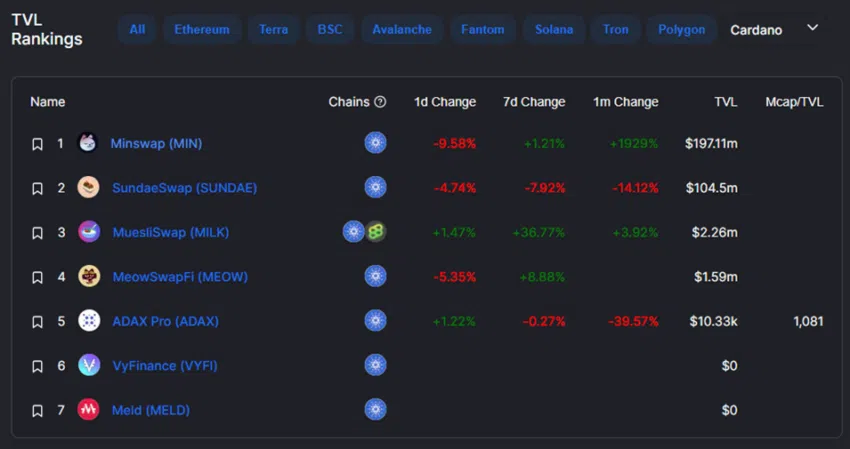Click the Minswap cat logo icon
The width and height of the screenshot is (850, 449).
88,143
